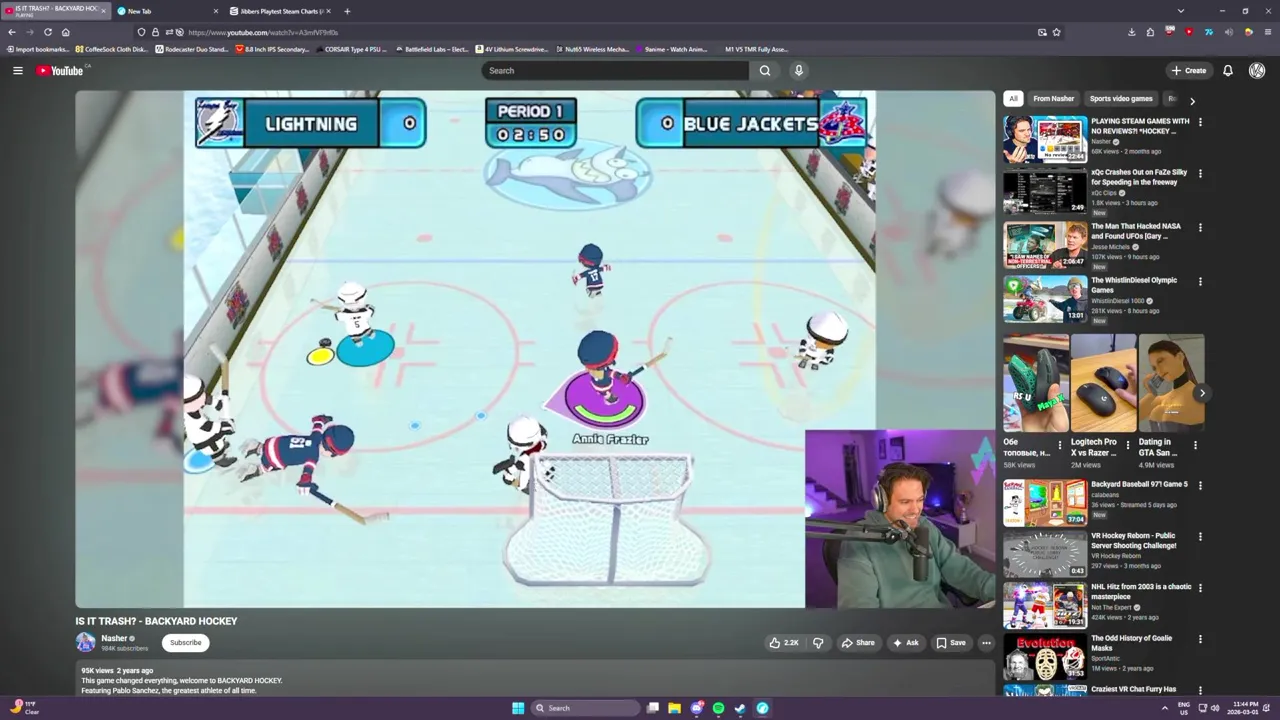
Task: Select the From Nasher filter chip
Action: pyautogui.click(x=1053, y=99)
